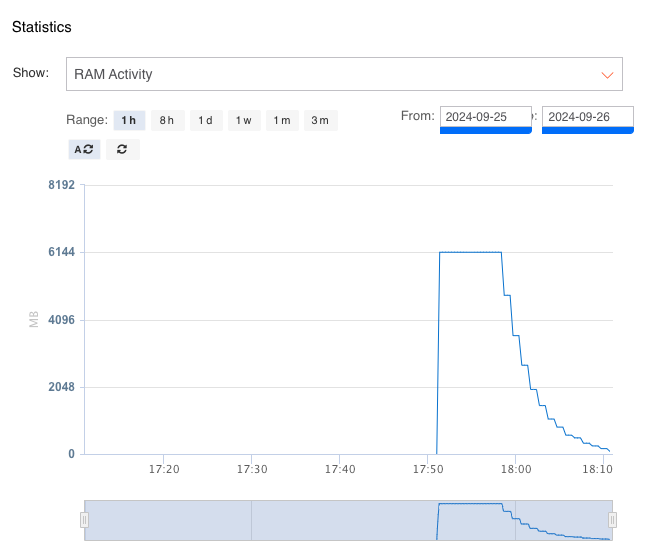Click the orange chevron in Show selector
The height and width of the screenshot is (552, 664).
tap(606, 75)
